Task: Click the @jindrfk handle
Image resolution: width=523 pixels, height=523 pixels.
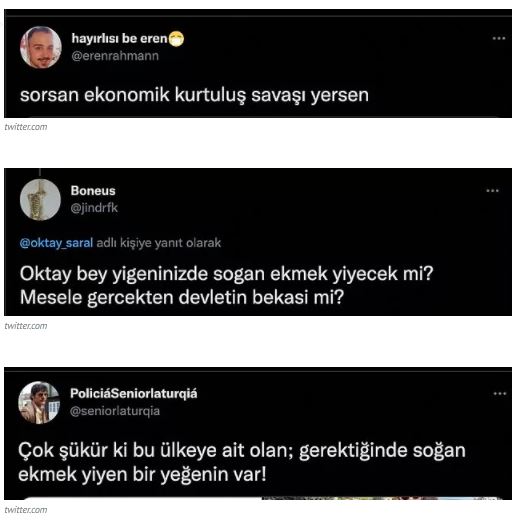Action: coord(94,208)
